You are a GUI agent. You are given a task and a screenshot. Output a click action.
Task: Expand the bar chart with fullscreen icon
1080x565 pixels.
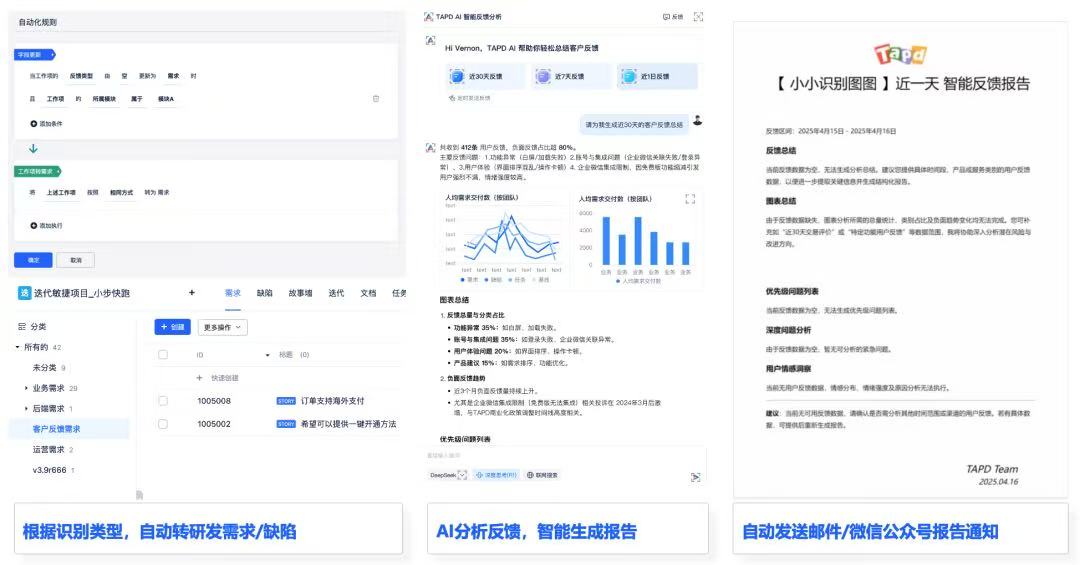click(x=690, y=199)
